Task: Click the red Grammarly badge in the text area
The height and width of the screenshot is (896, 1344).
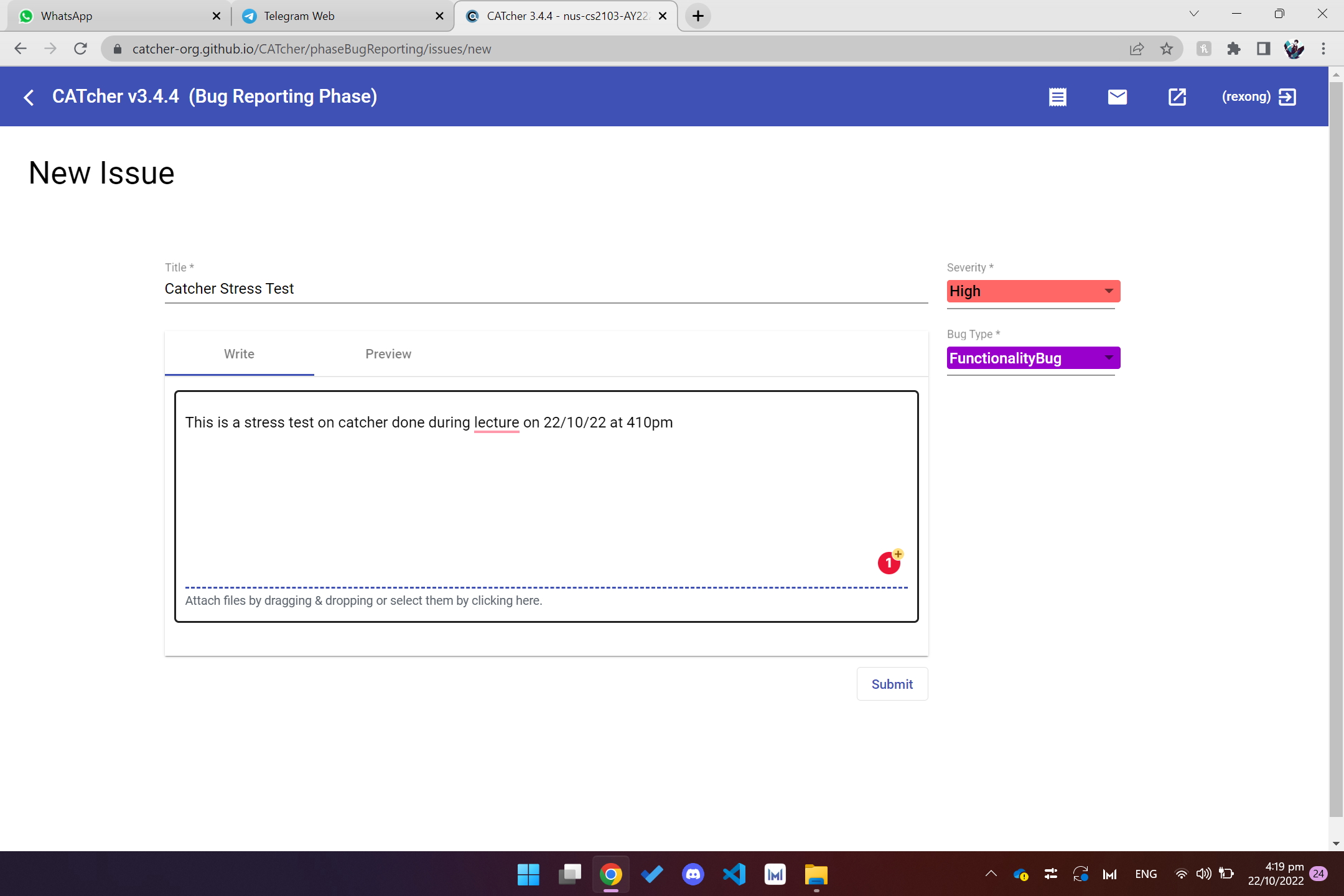Action: coord(889,563)
